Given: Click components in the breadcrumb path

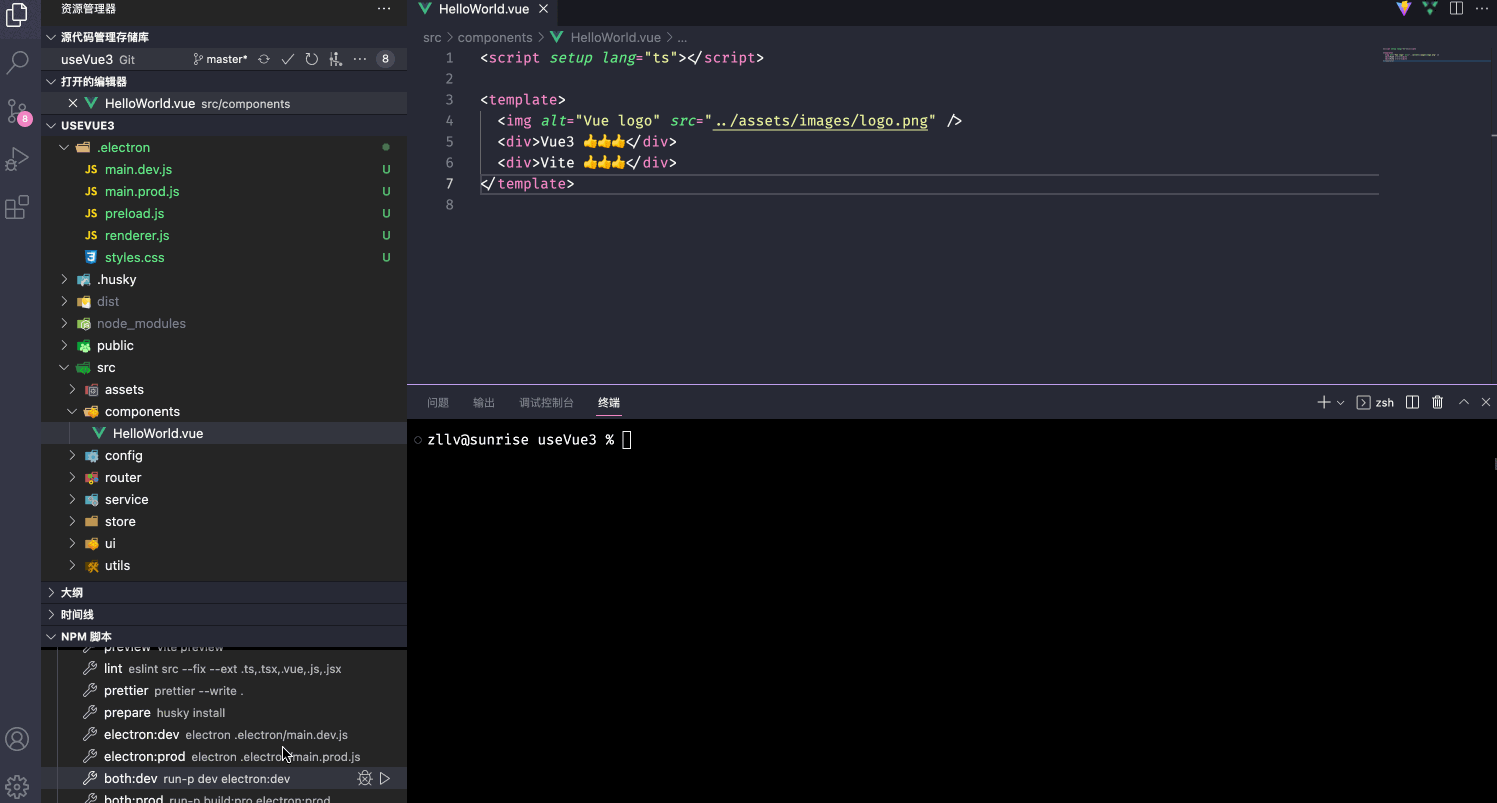Looking at the screenshot, I should pos(495,37).
